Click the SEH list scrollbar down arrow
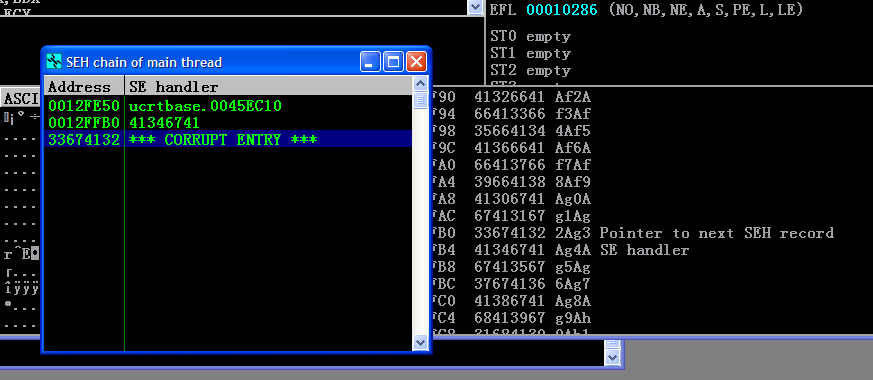 point(420,343)
